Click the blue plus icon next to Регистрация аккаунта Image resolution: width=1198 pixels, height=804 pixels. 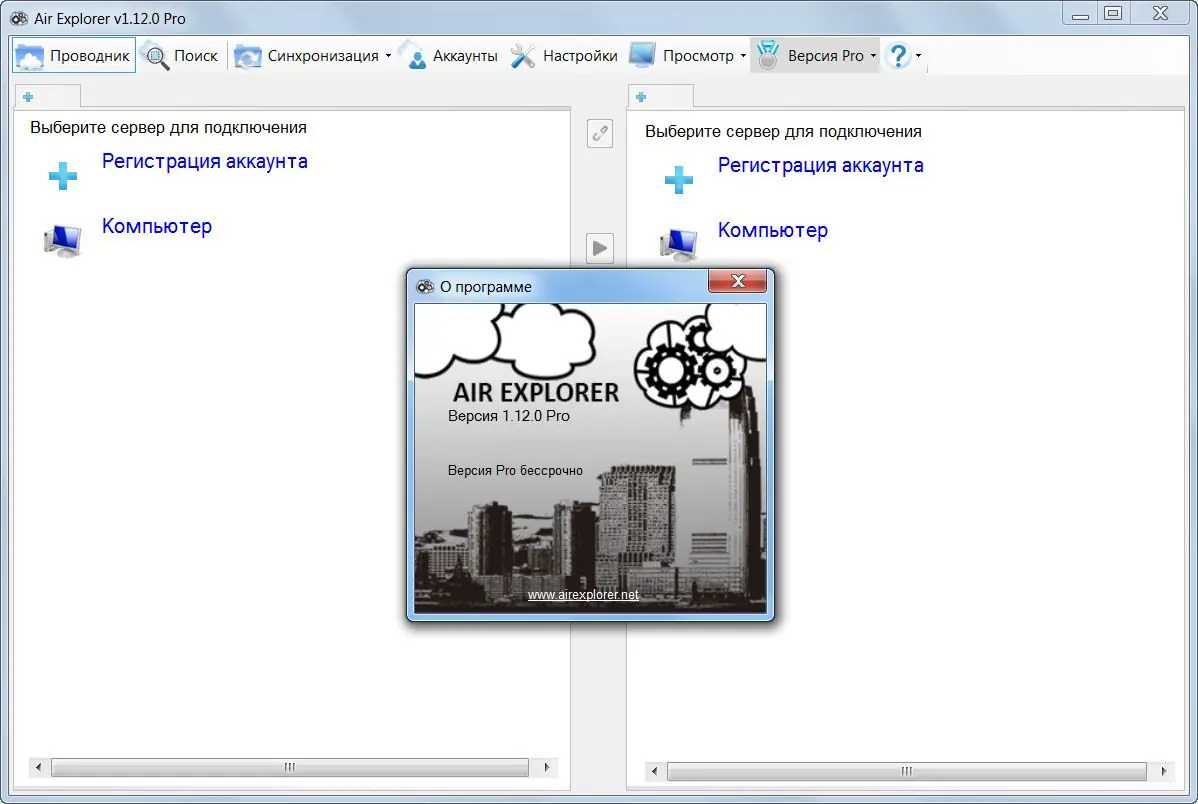click(62, 175)
